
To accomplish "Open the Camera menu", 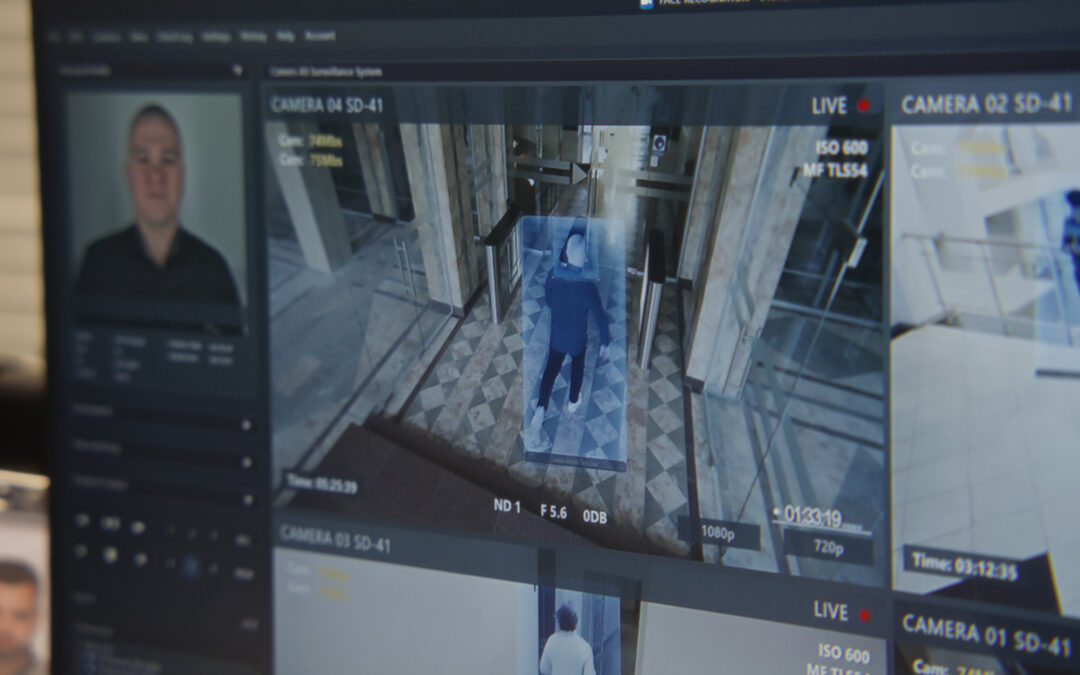I will pos(108,36).
